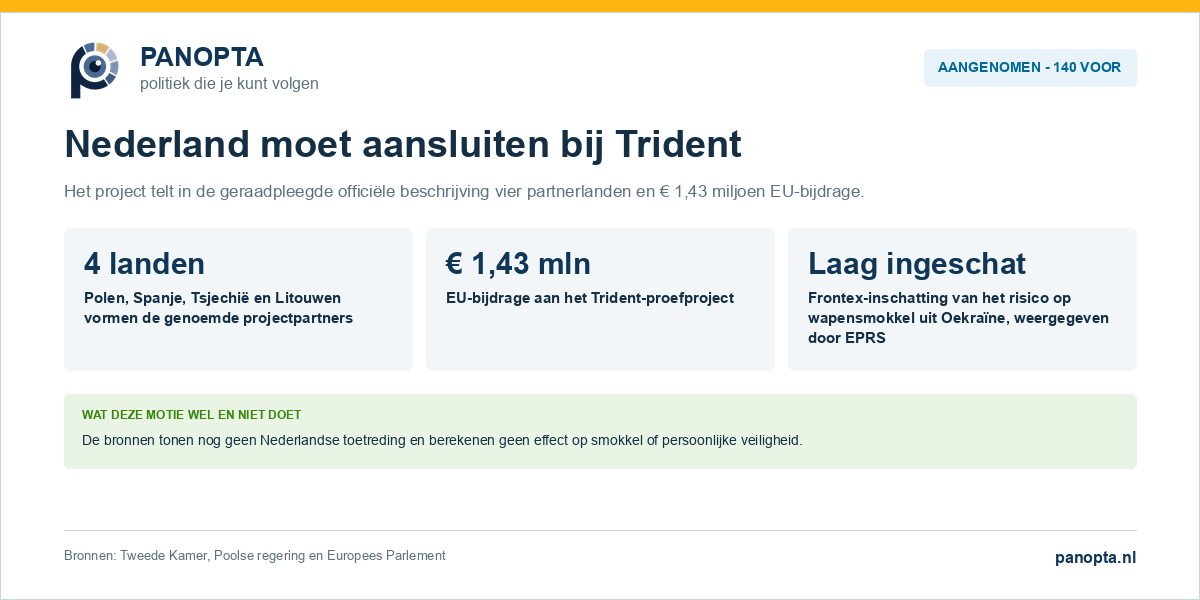The image size is (1200, 600).
Task: Click the Panopta eye logo icon
Action: click(94, 70)
